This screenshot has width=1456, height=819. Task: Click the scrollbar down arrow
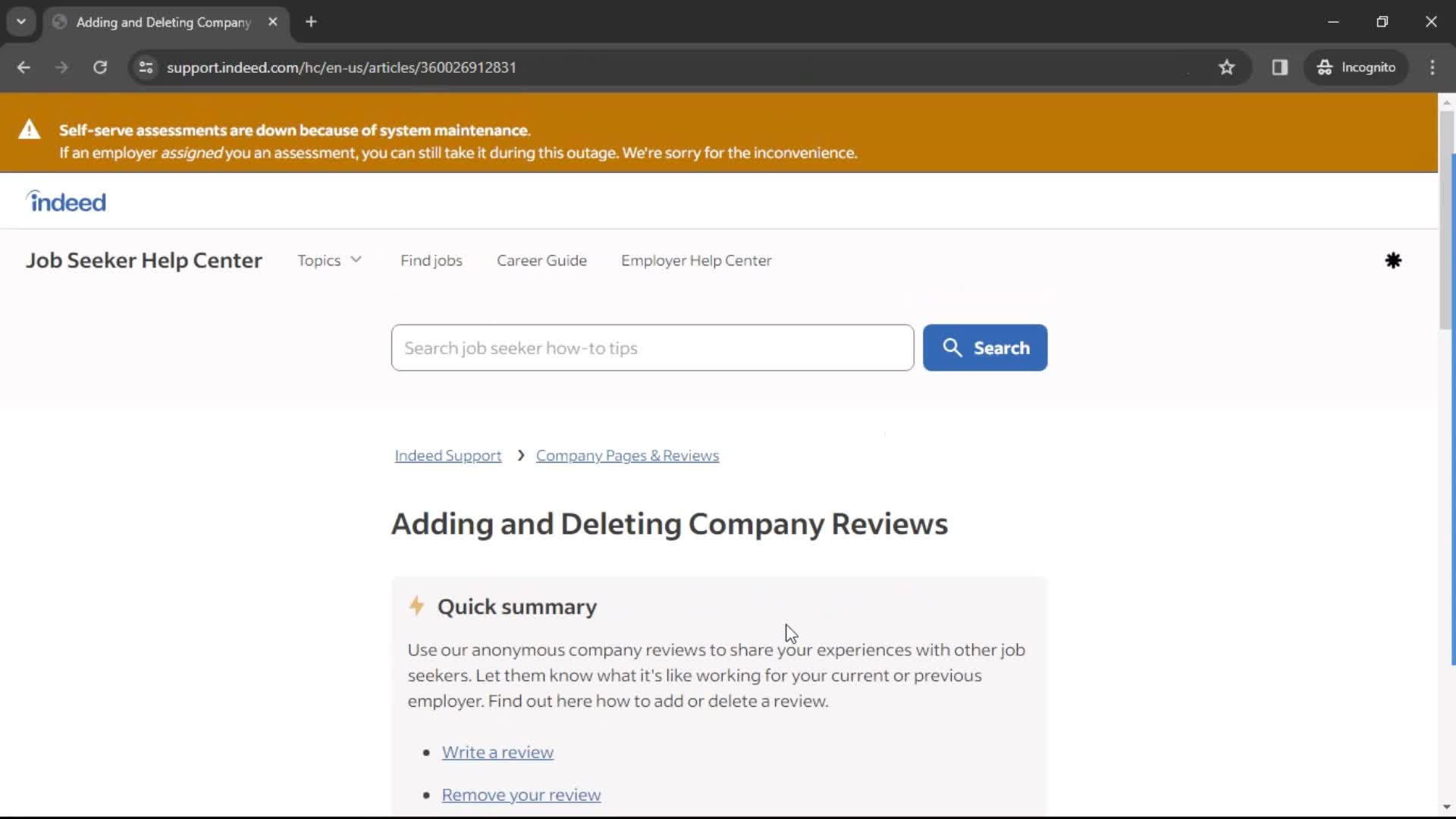1446,807
